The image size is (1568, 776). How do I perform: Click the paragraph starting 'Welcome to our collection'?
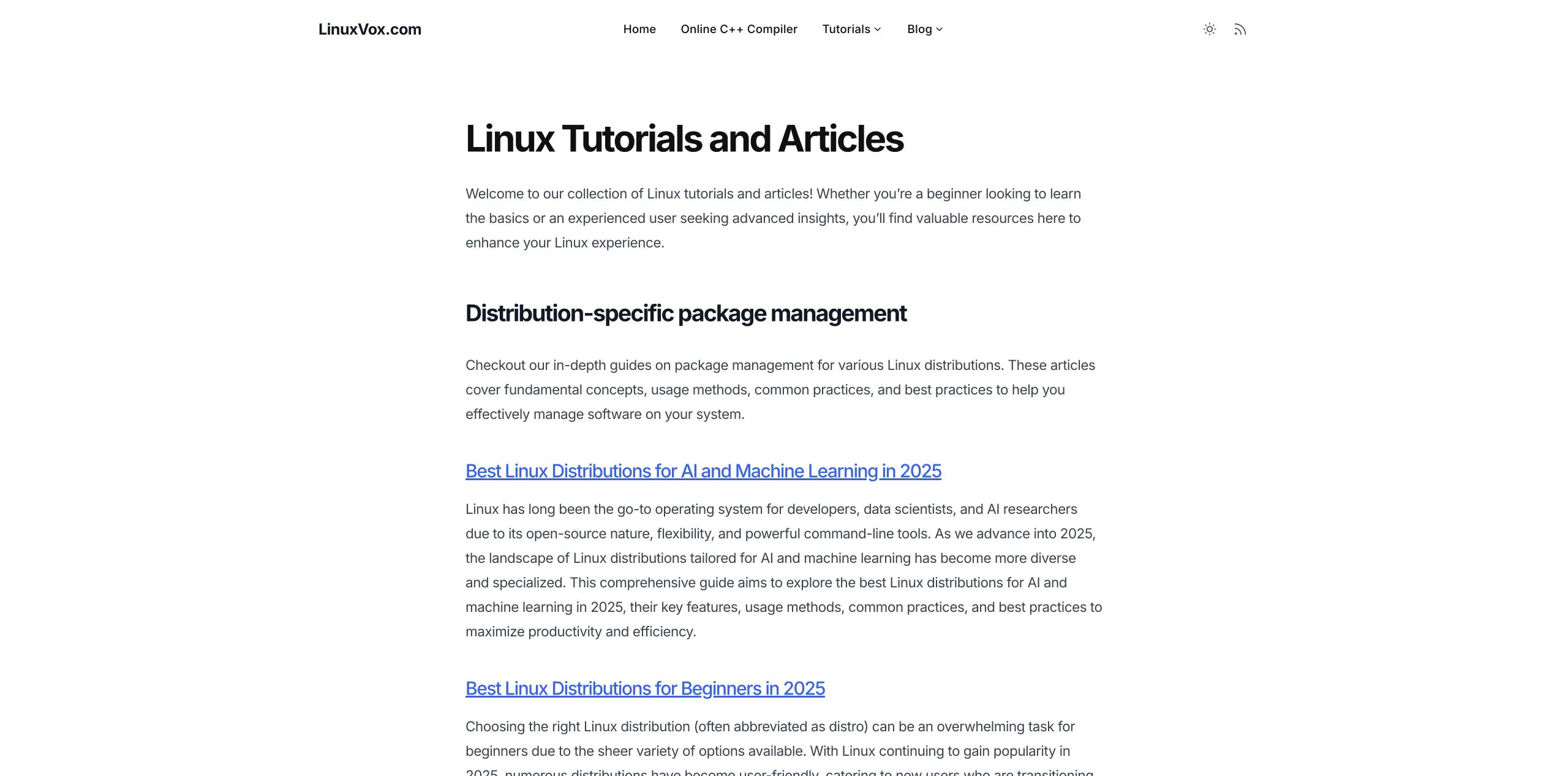773,218
